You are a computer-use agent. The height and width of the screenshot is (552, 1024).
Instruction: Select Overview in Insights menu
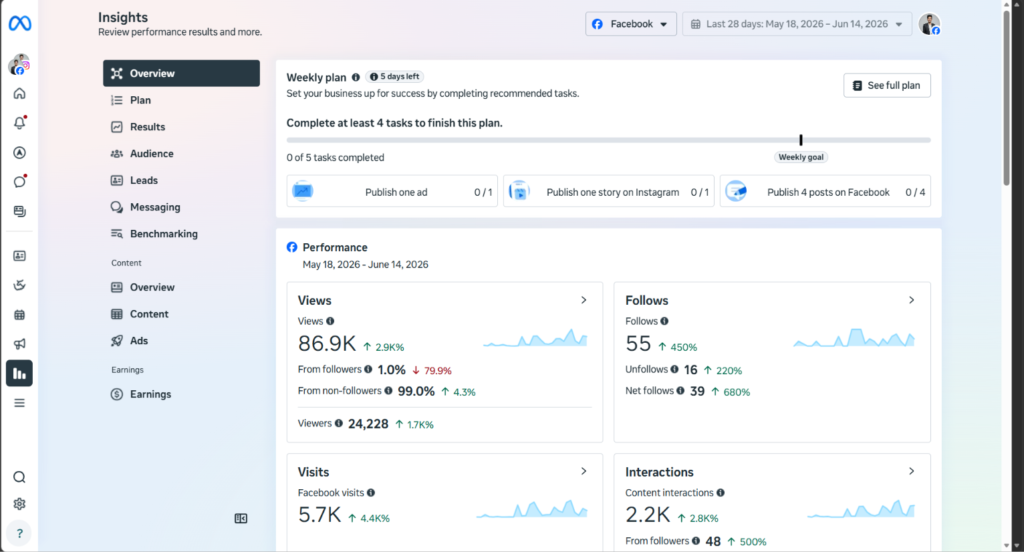(x=182, y=73)
